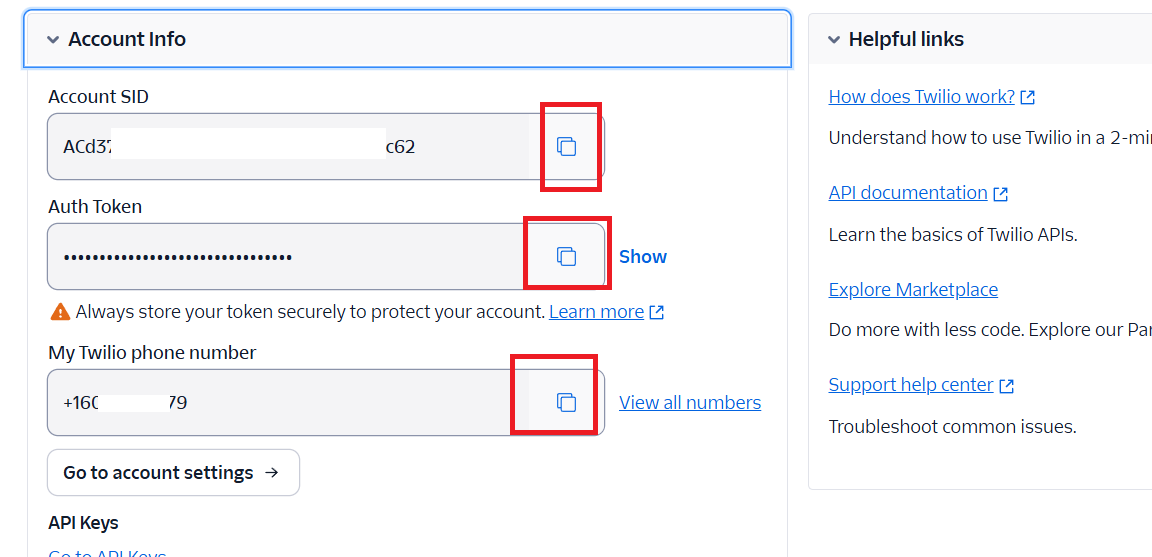This screenshot has width=1152, height=557.
Task: Collapse the Account Info section
Action: tap(53, 40)
